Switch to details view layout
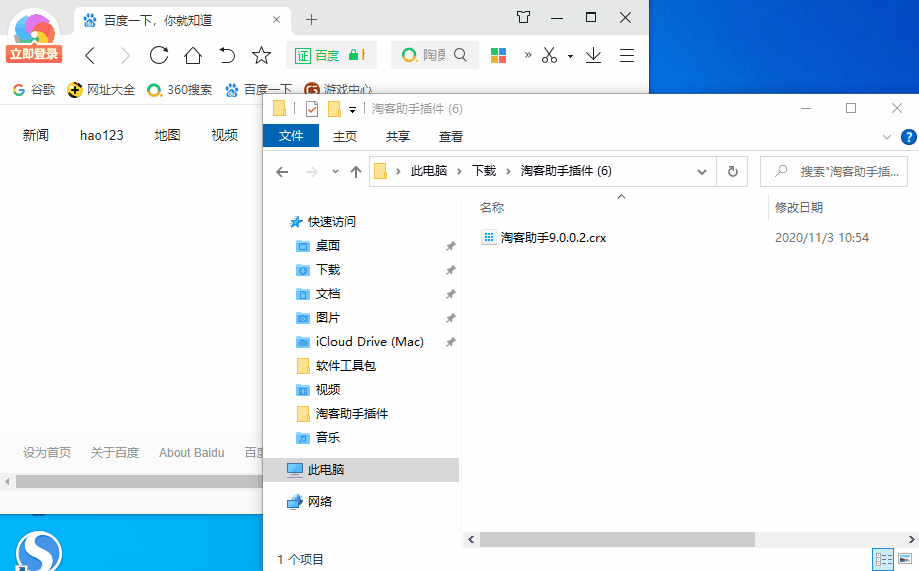Viewport: 919px width, 571px height. tap(883, 559)
